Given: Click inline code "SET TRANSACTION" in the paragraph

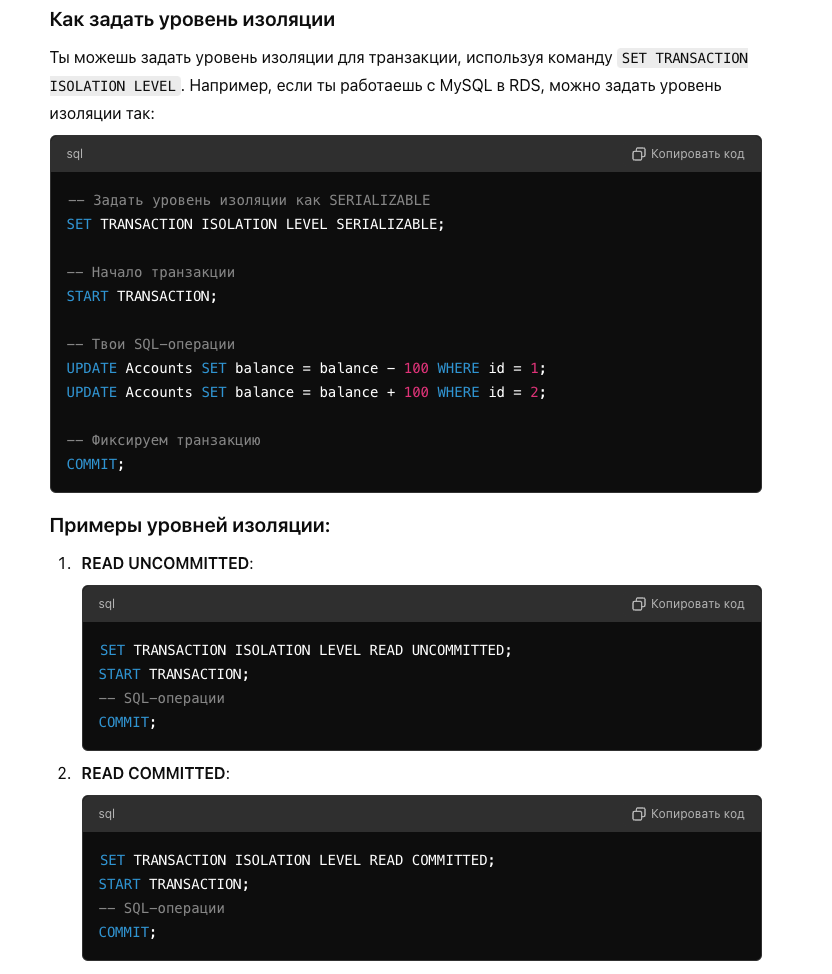Looking at the screenshot, I should tap(684, 58).
